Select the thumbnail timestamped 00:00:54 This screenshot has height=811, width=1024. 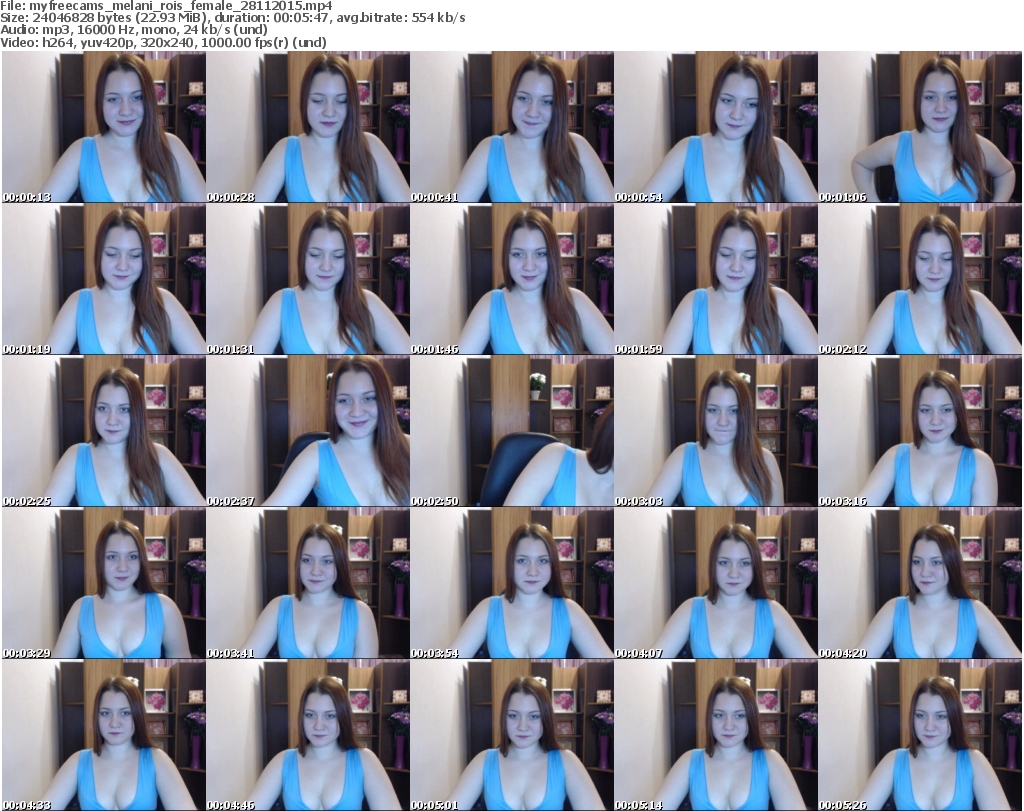(716, 127)
